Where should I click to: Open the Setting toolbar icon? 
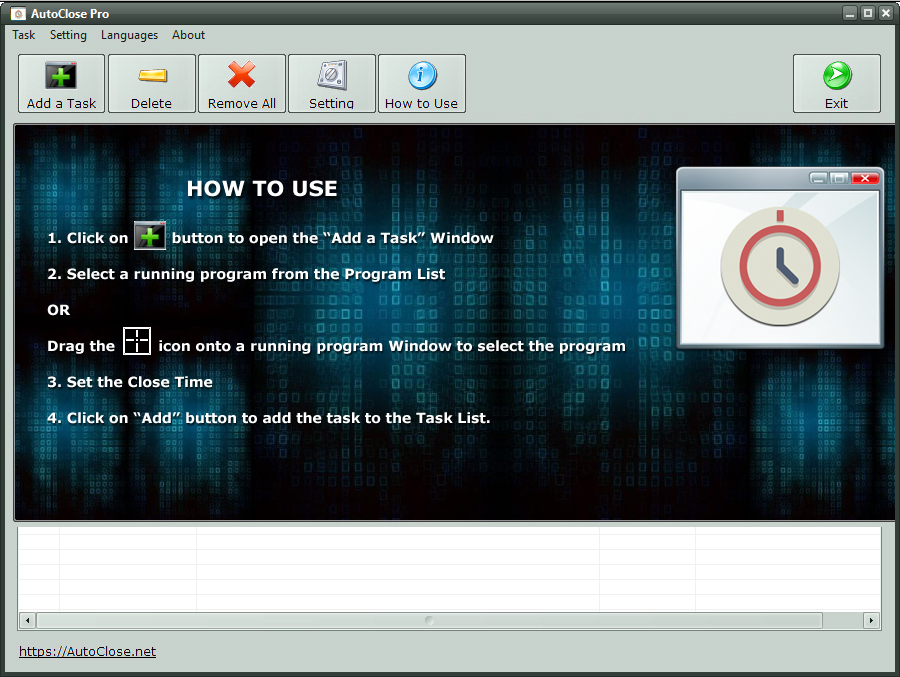pyautogui.click(x=331, y=76)
